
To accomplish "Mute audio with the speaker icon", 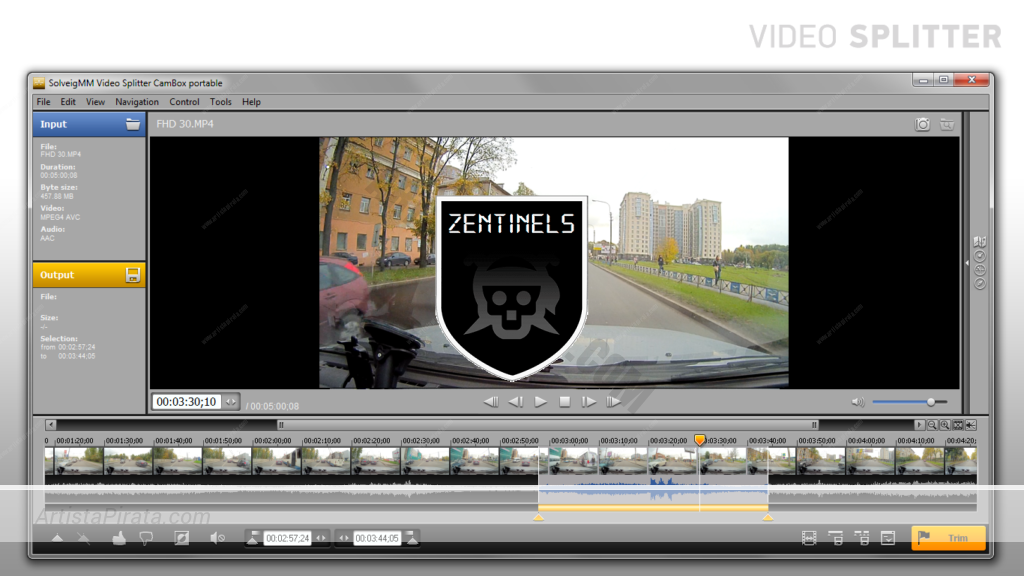I will [x=857, y=402].
